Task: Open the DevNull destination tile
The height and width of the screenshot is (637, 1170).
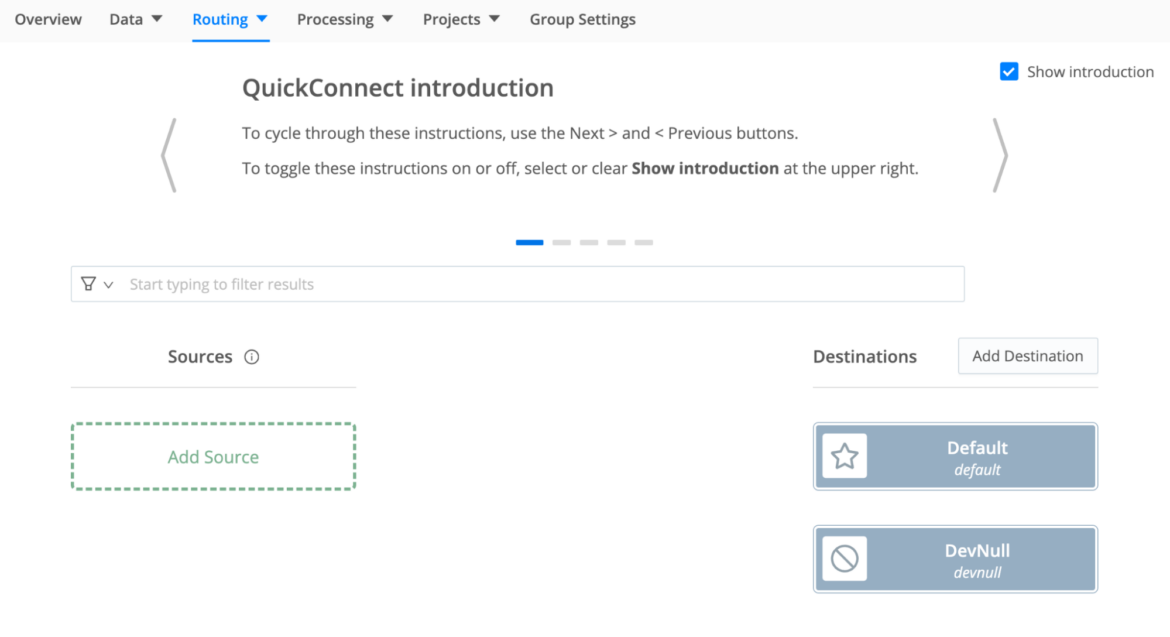Action: click(955, 559)
